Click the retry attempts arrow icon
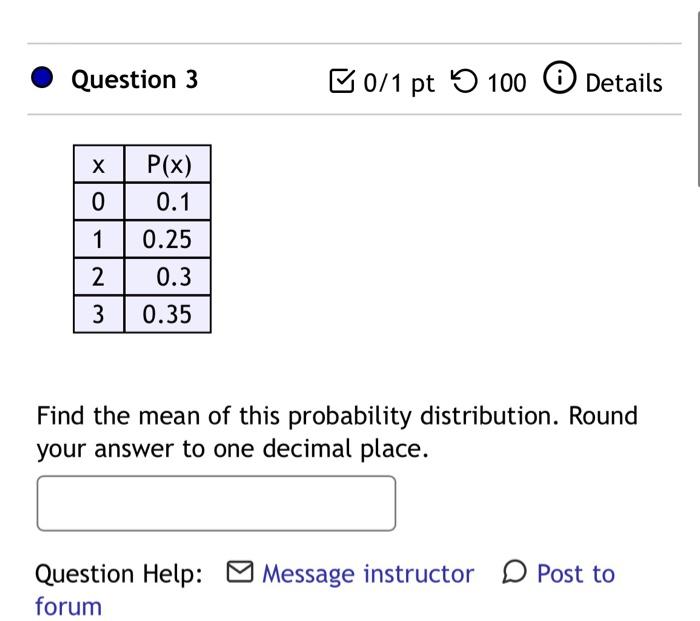 (464, 81)
